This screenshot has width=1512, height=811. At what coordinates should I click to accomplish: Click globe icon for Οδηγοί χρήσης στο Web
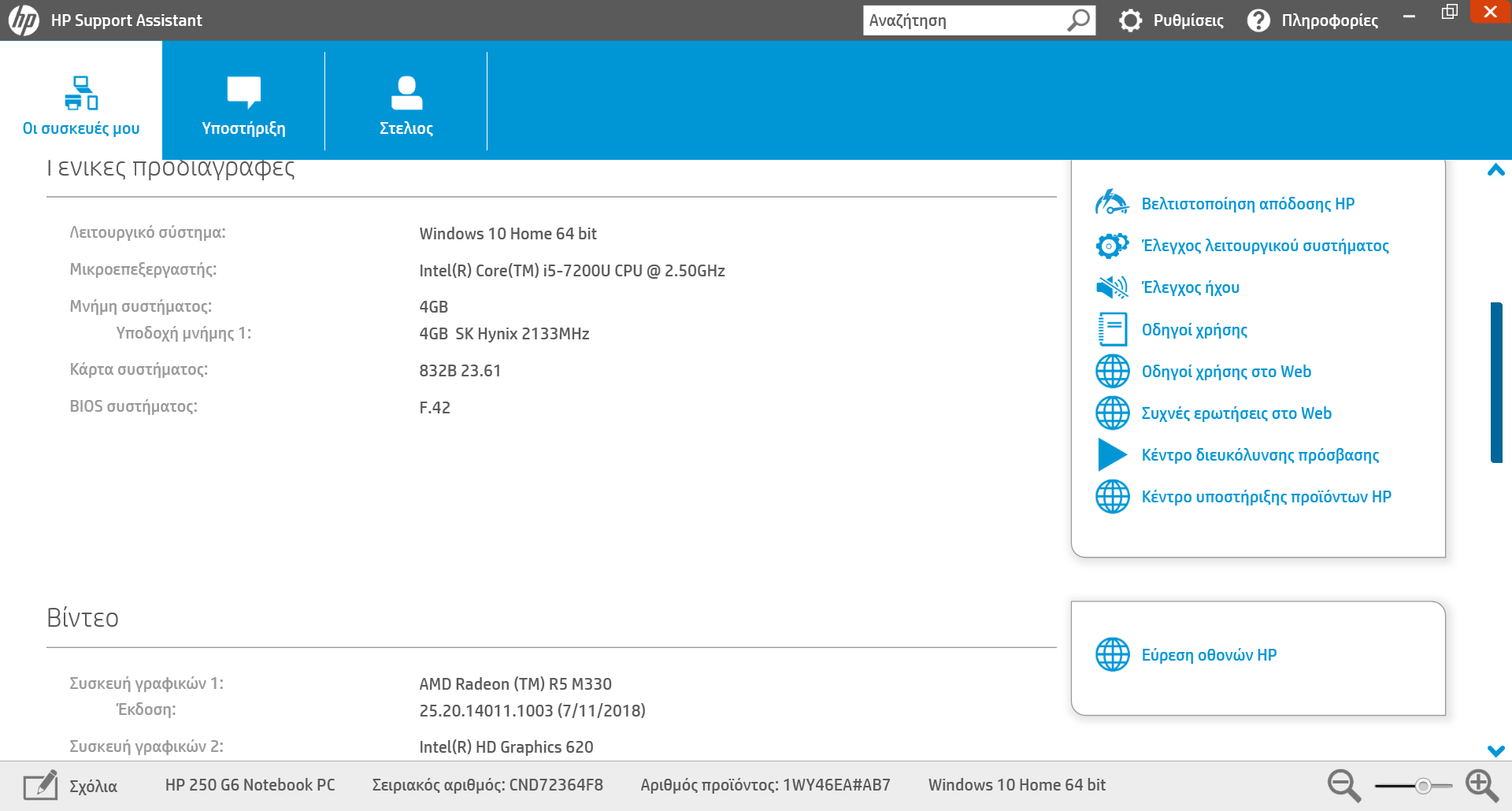click(1112, 371)
